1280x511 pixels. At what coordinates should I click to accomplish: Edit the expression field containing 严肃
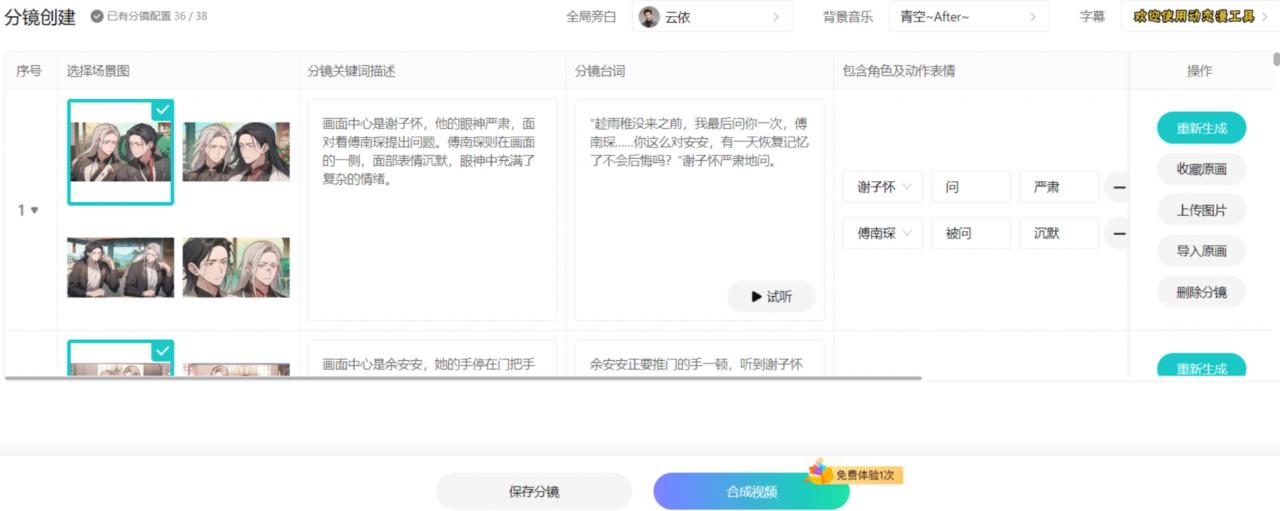(x=1059, y=187)
